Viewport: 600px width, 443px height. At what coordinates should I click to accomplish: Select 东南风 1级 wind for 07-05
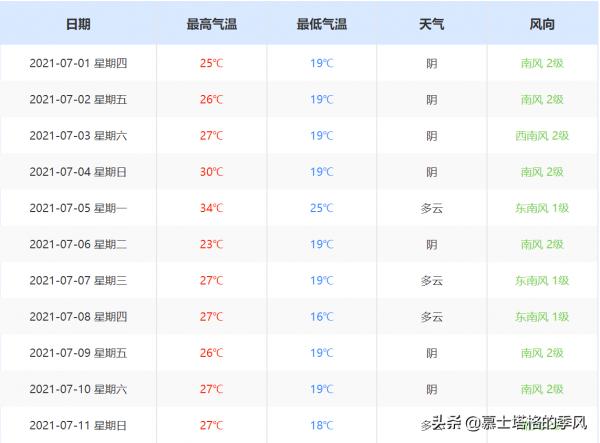(x=542, y=208)
